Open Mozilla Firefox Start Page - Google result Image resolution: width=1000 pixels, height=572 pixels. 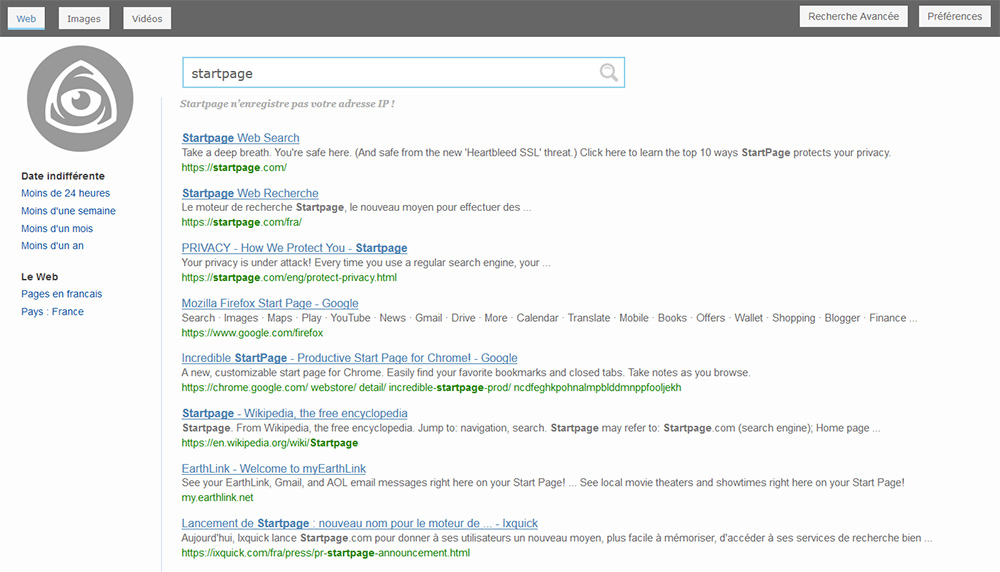(x=270, y=304)
